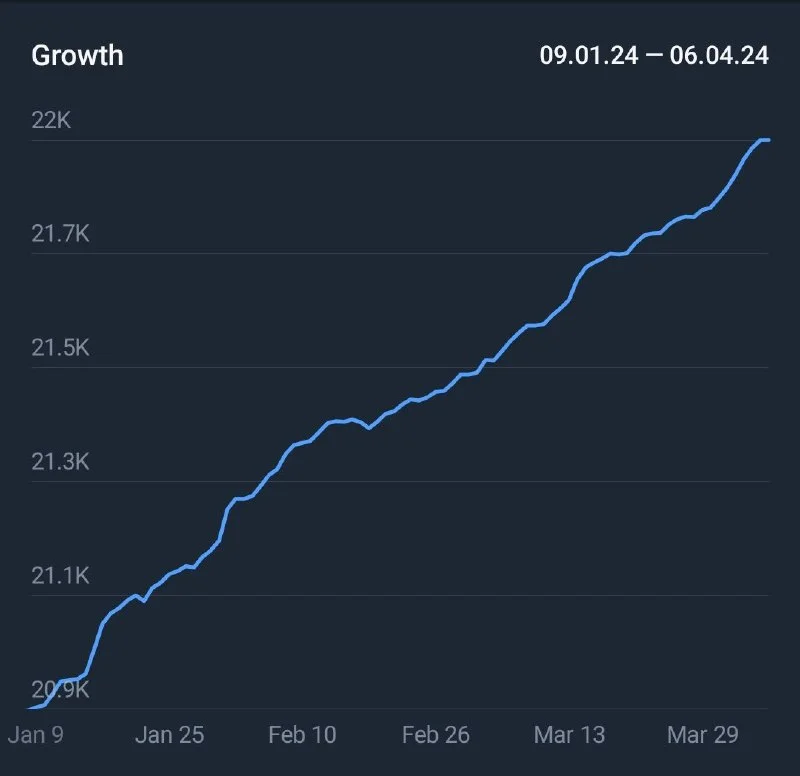Select the Jan 25 date marker

tap(169, 735)
